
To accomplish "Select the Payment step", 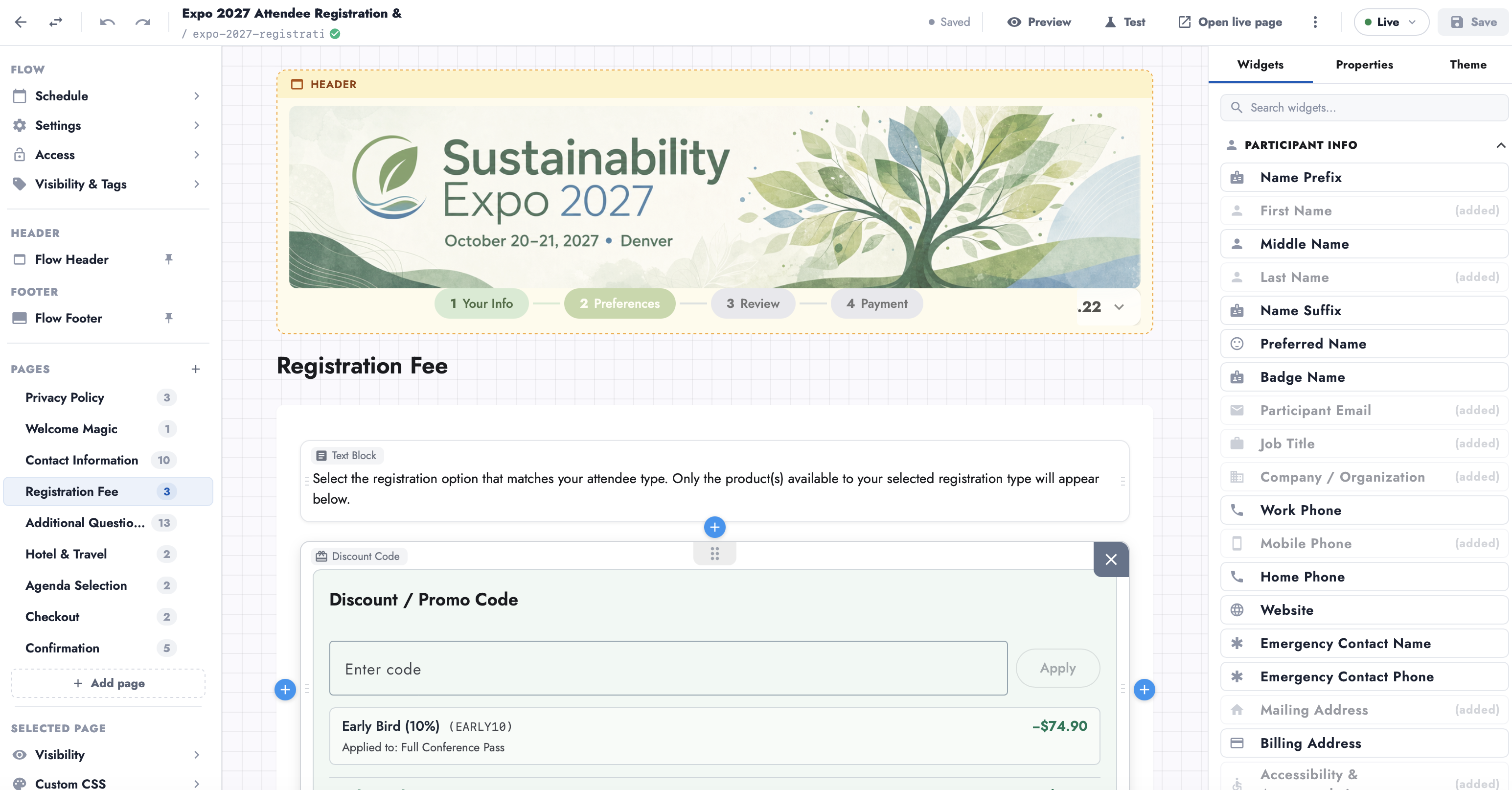I will tap(877, 303).
